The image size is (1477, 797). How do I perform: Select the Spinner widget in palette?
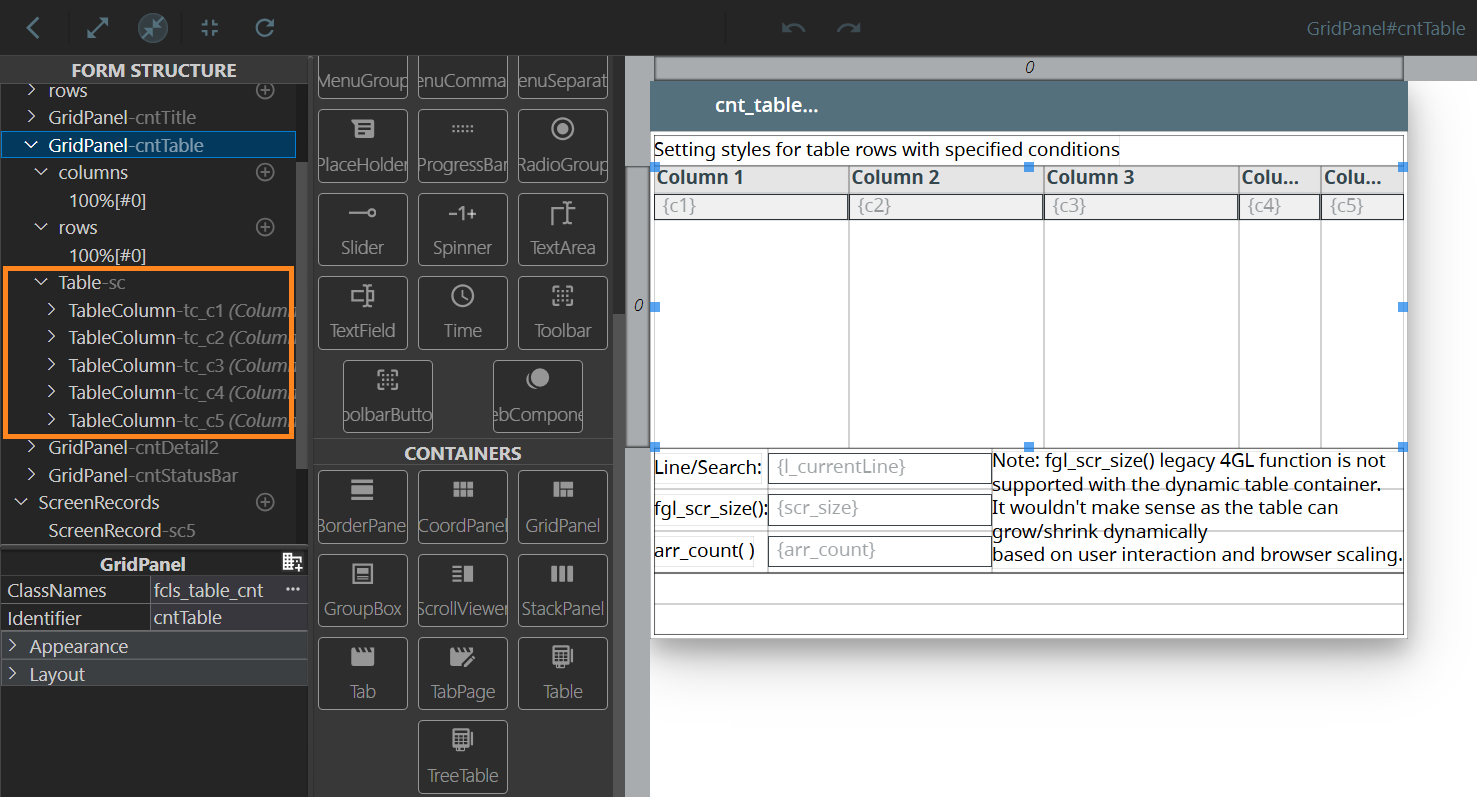click(x=462, y=229)
